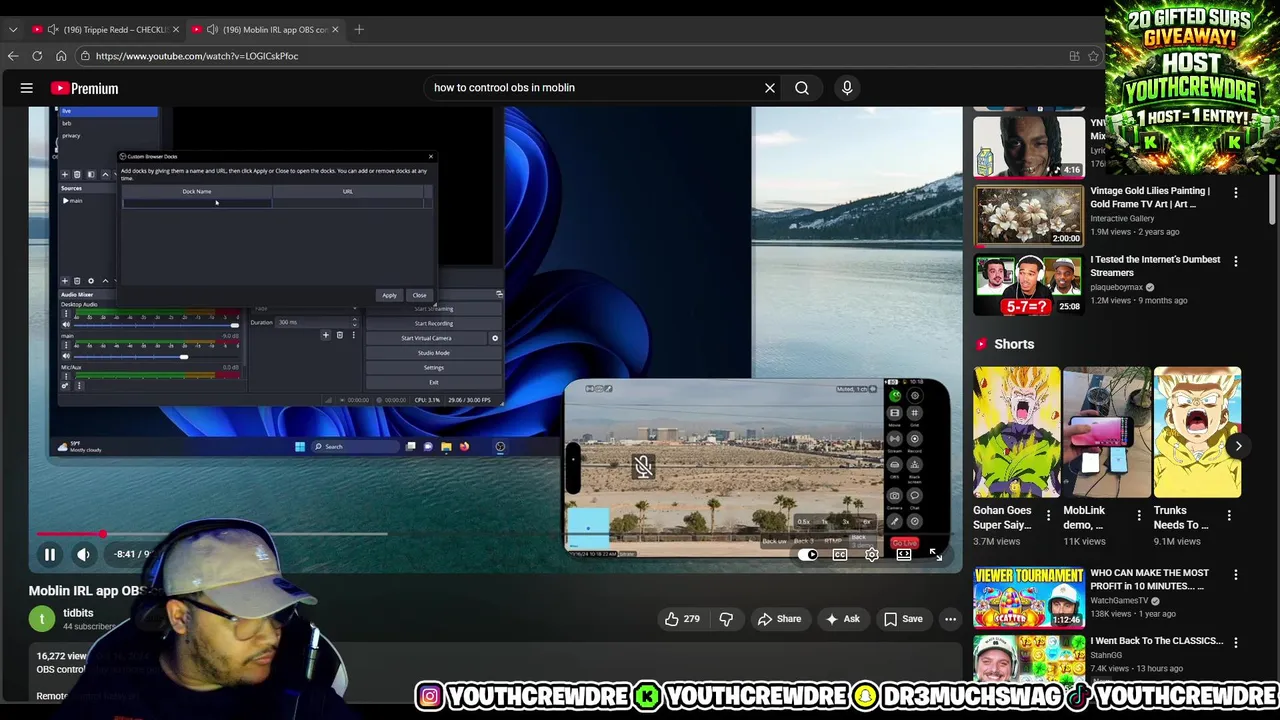
Task: Reload the current page
Action: click(x=37, y=56)
